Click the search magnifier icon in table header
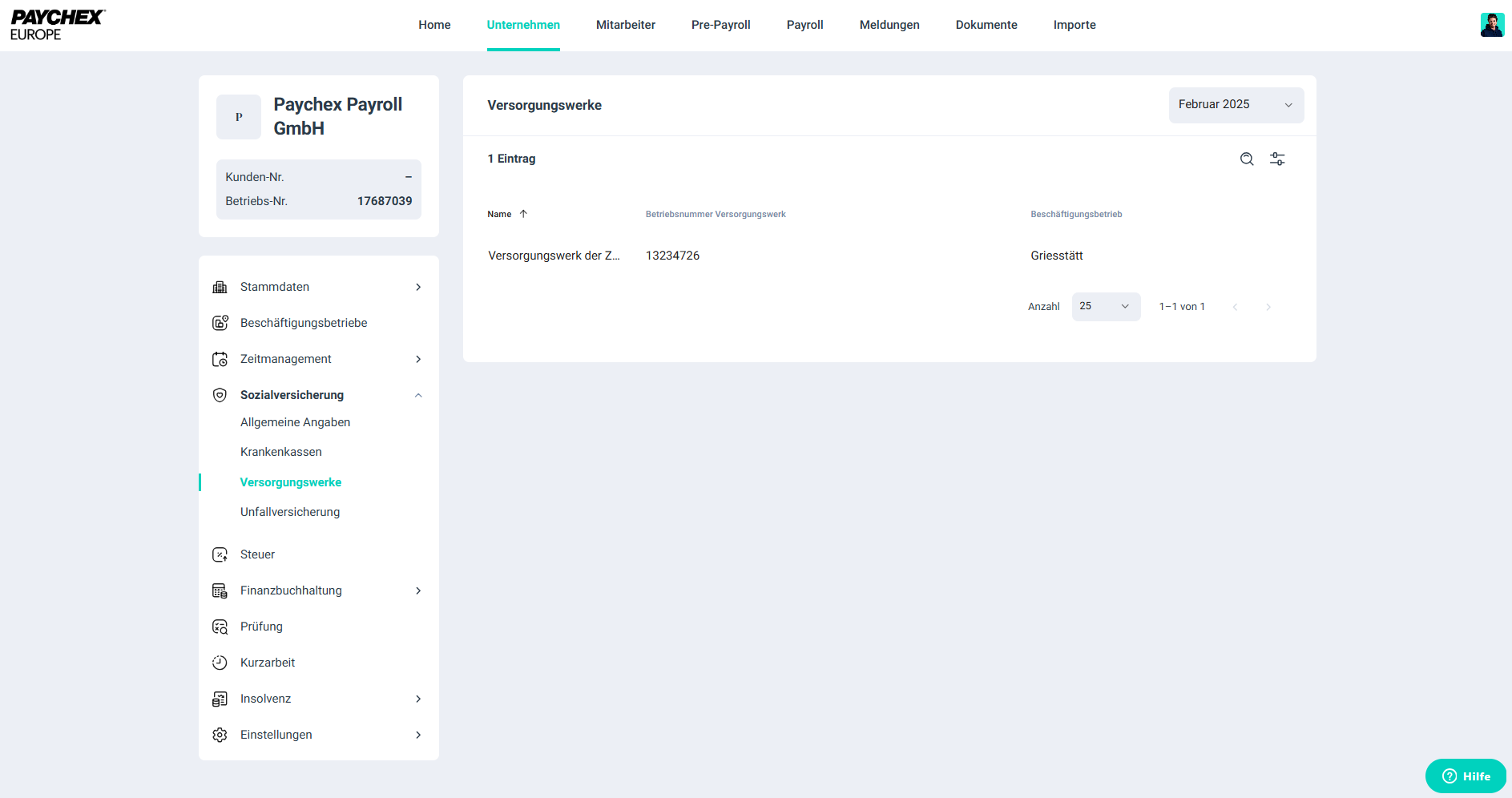 (x=1247, y=159)
